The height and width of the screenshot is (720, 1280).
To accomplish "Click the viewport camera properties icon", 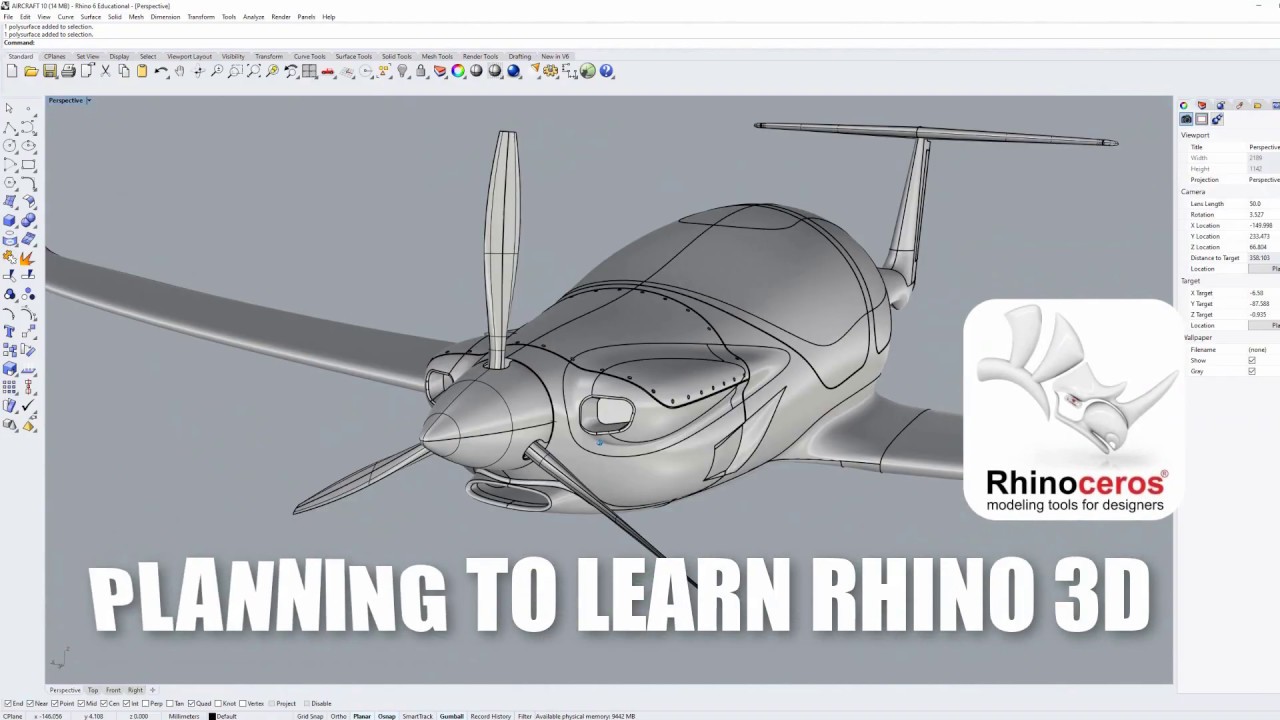I will click(1186, 119).
